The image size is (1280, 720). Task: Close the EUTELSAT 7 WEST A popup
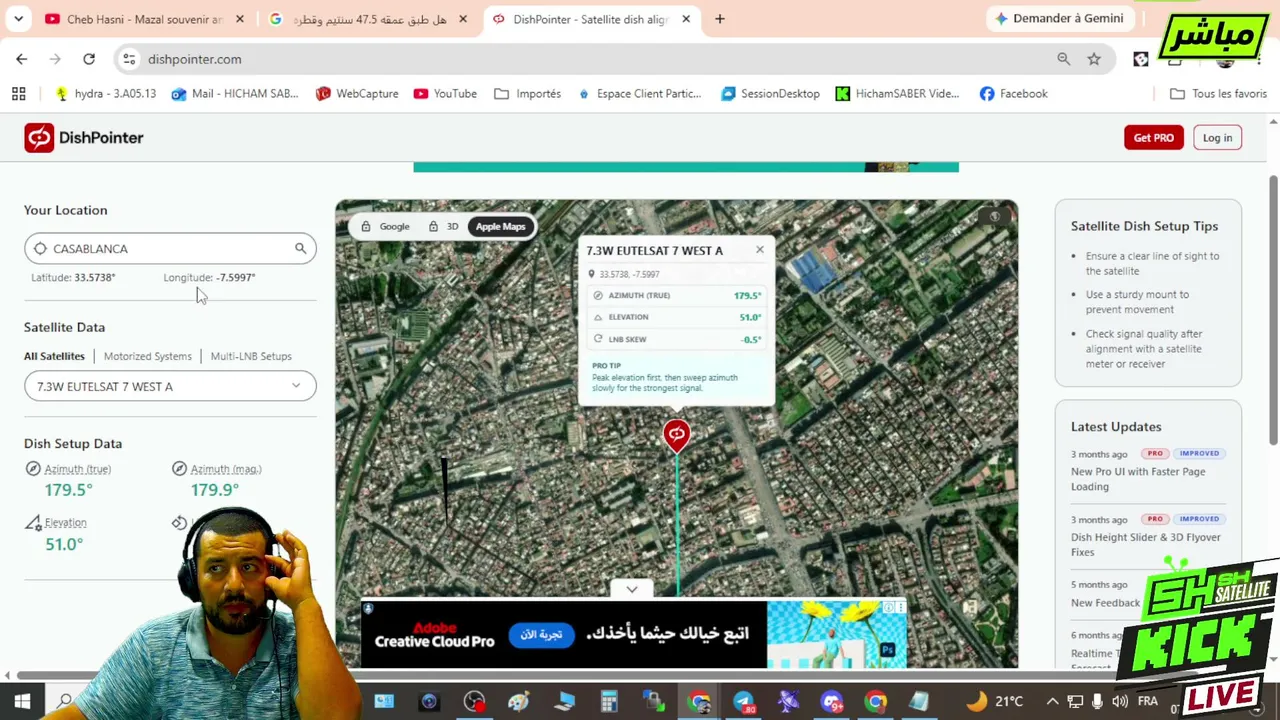pyautogui.click(x=760, y=250)
